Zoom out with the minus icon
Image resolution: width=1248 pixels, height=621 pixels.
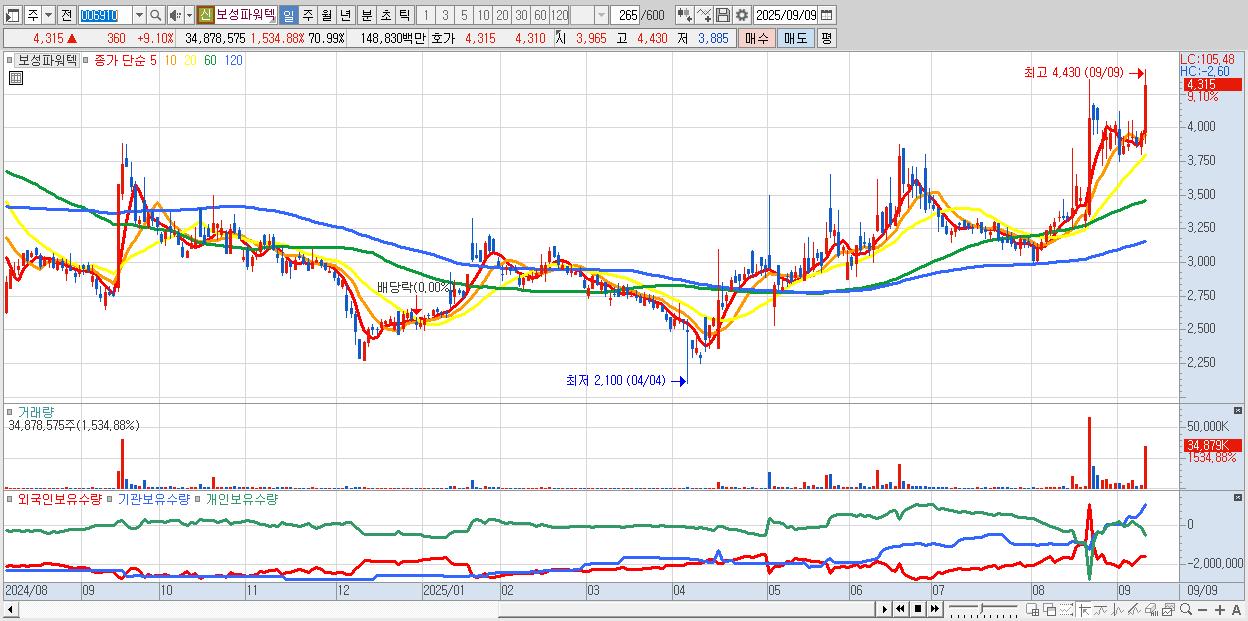point(1202,610)
